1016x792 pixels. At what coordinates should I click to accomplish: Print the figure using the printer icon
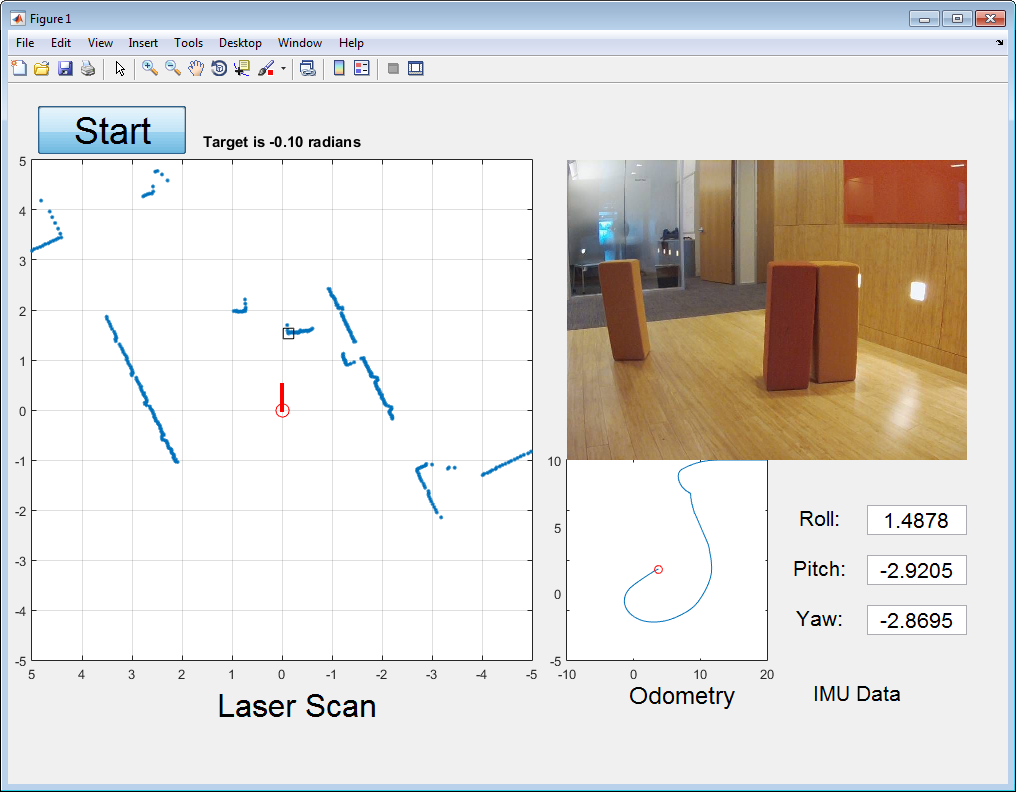coord(88,68)
